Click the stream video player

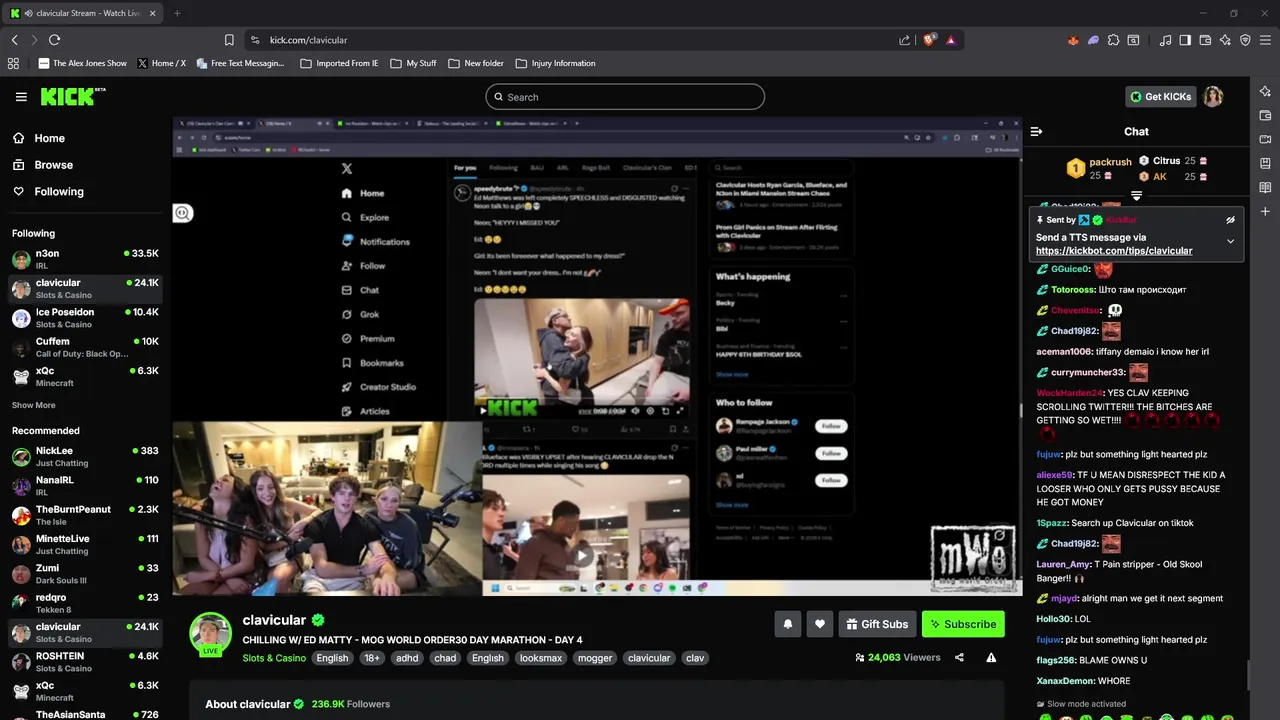click(x=597, y=356)
